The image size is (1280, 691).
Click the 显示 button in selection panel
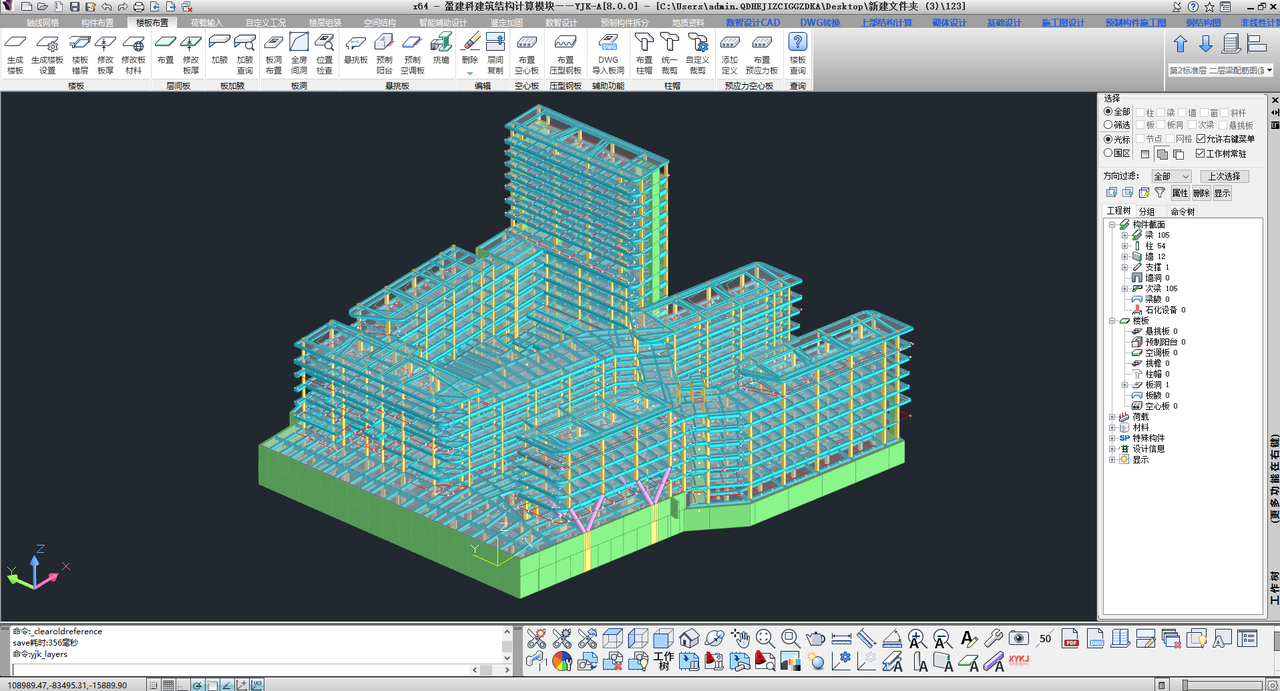[1222, 193]
